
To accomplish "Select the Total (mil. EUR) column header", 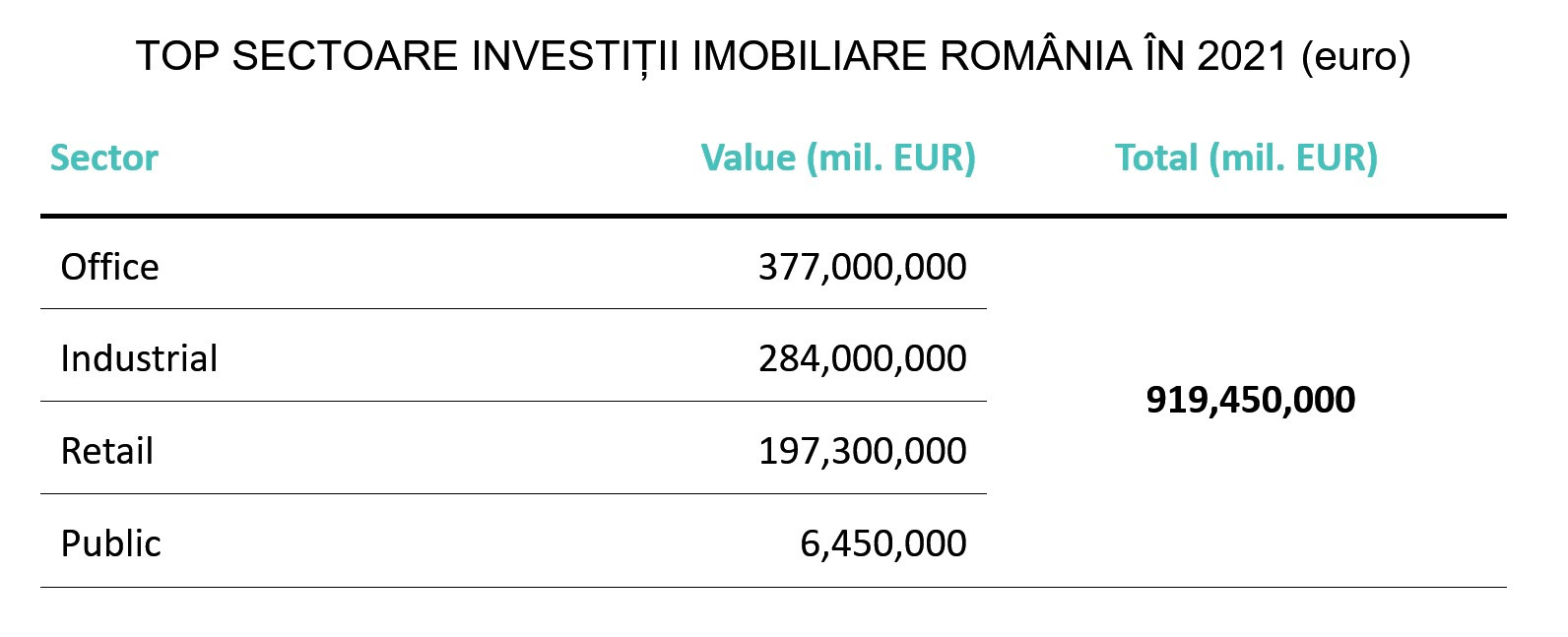I will [x=1246, y=158].
